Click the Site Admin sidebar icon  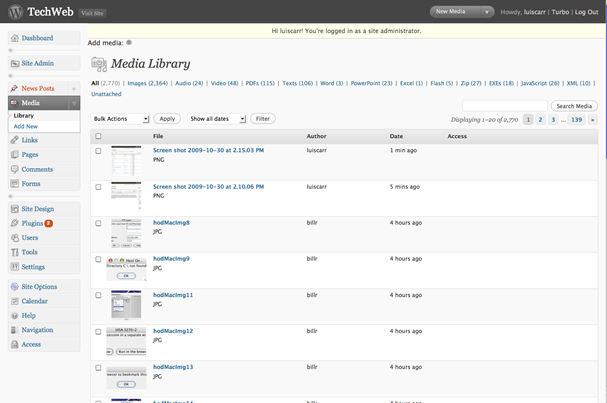(14, 63)
